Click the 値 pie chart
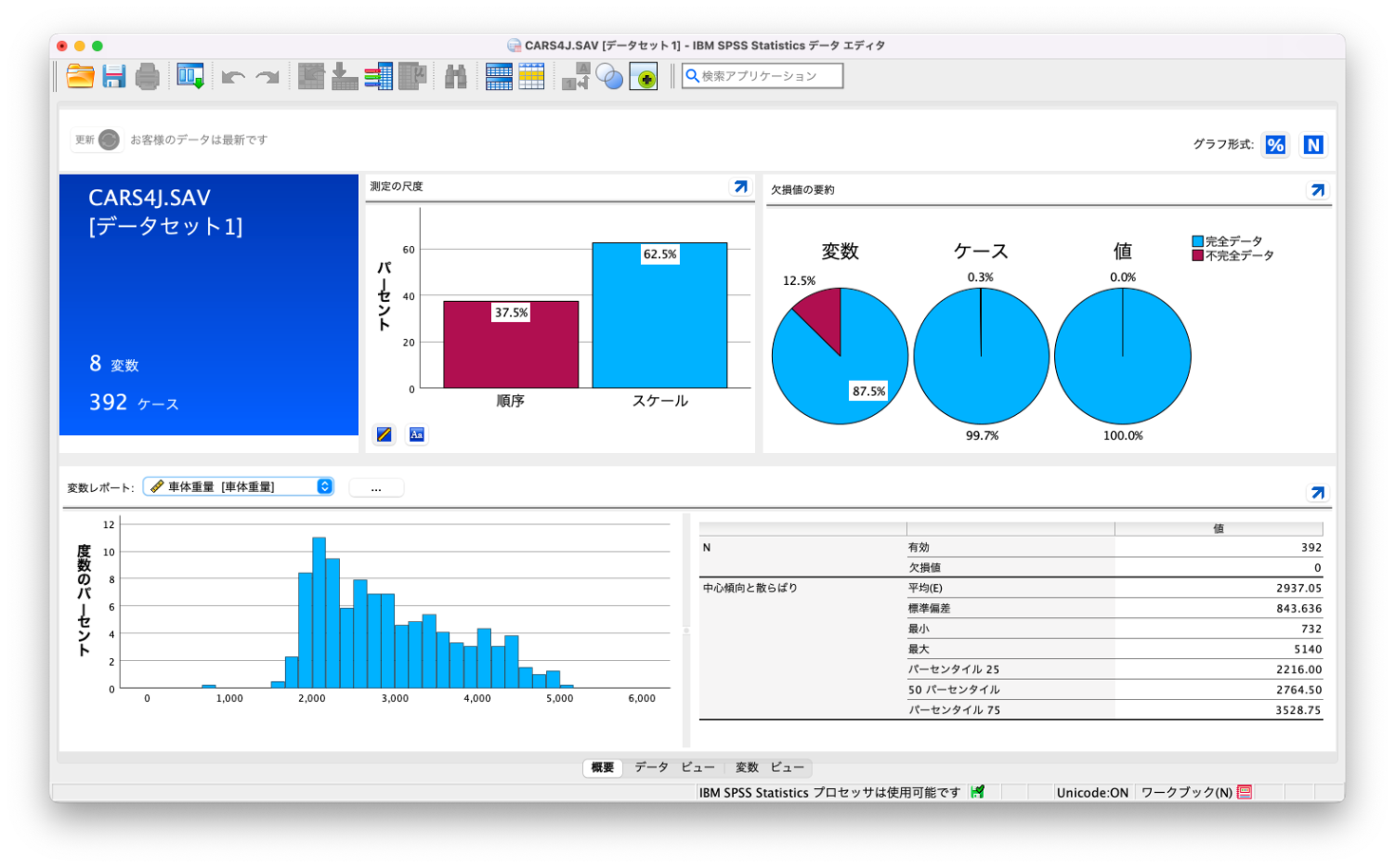This screenshot has width=1395, height=868. pyautogui.click(x=1122, y=356)
